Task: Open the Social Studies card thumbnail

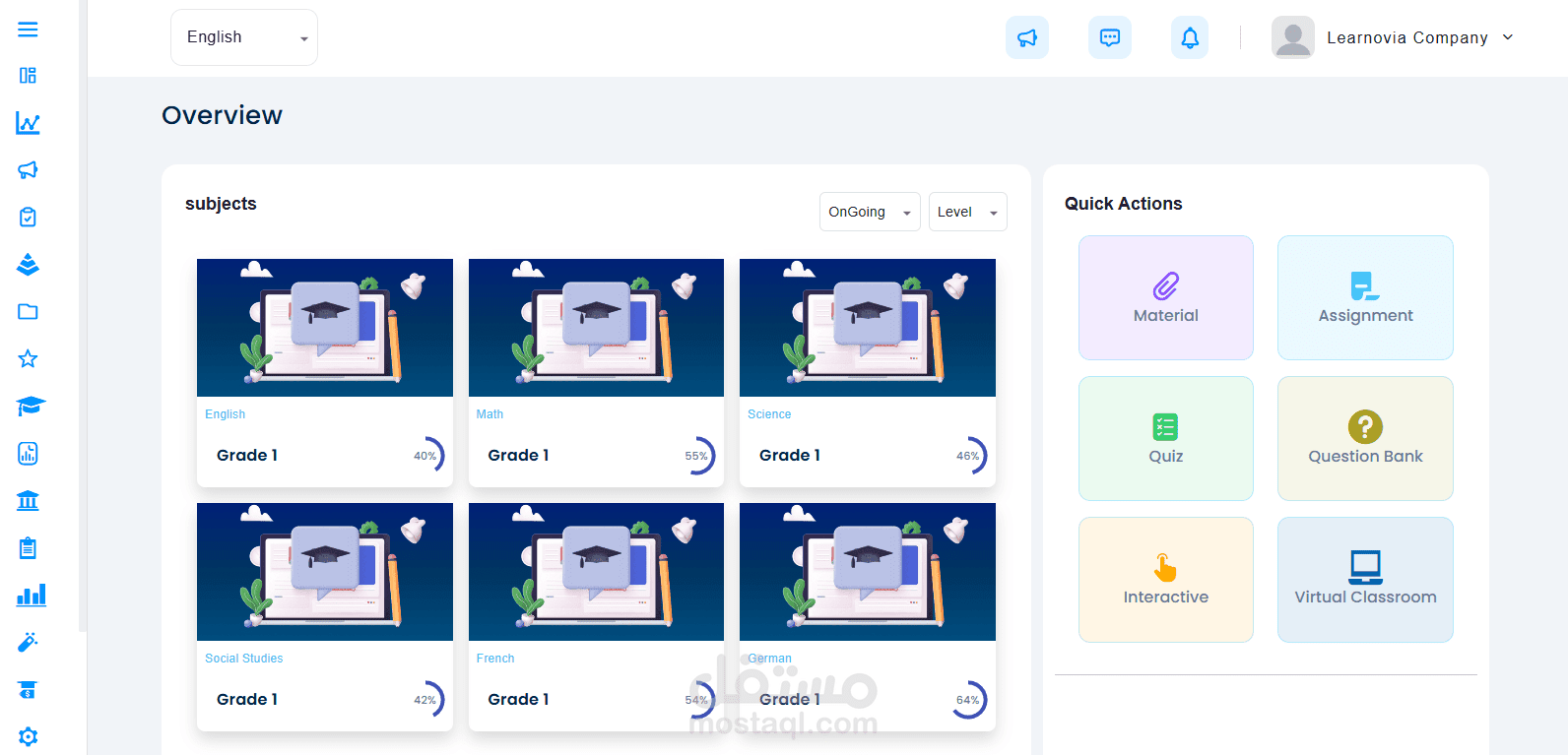Action: coord(325,572)
